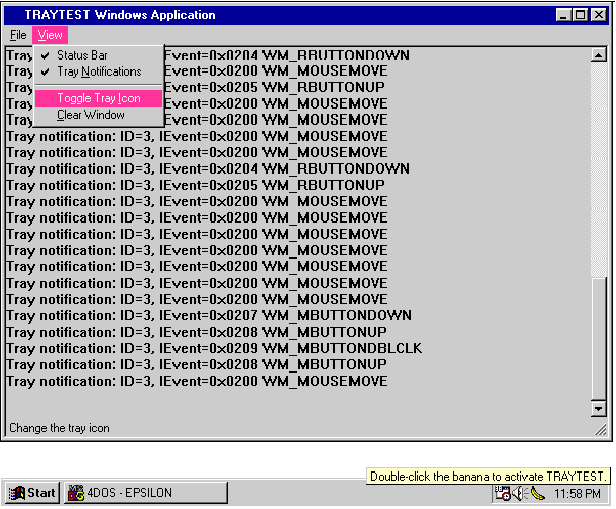Click the speaker volume tray icon
This screenshot has height=509, width=616.
coord(520,493)
